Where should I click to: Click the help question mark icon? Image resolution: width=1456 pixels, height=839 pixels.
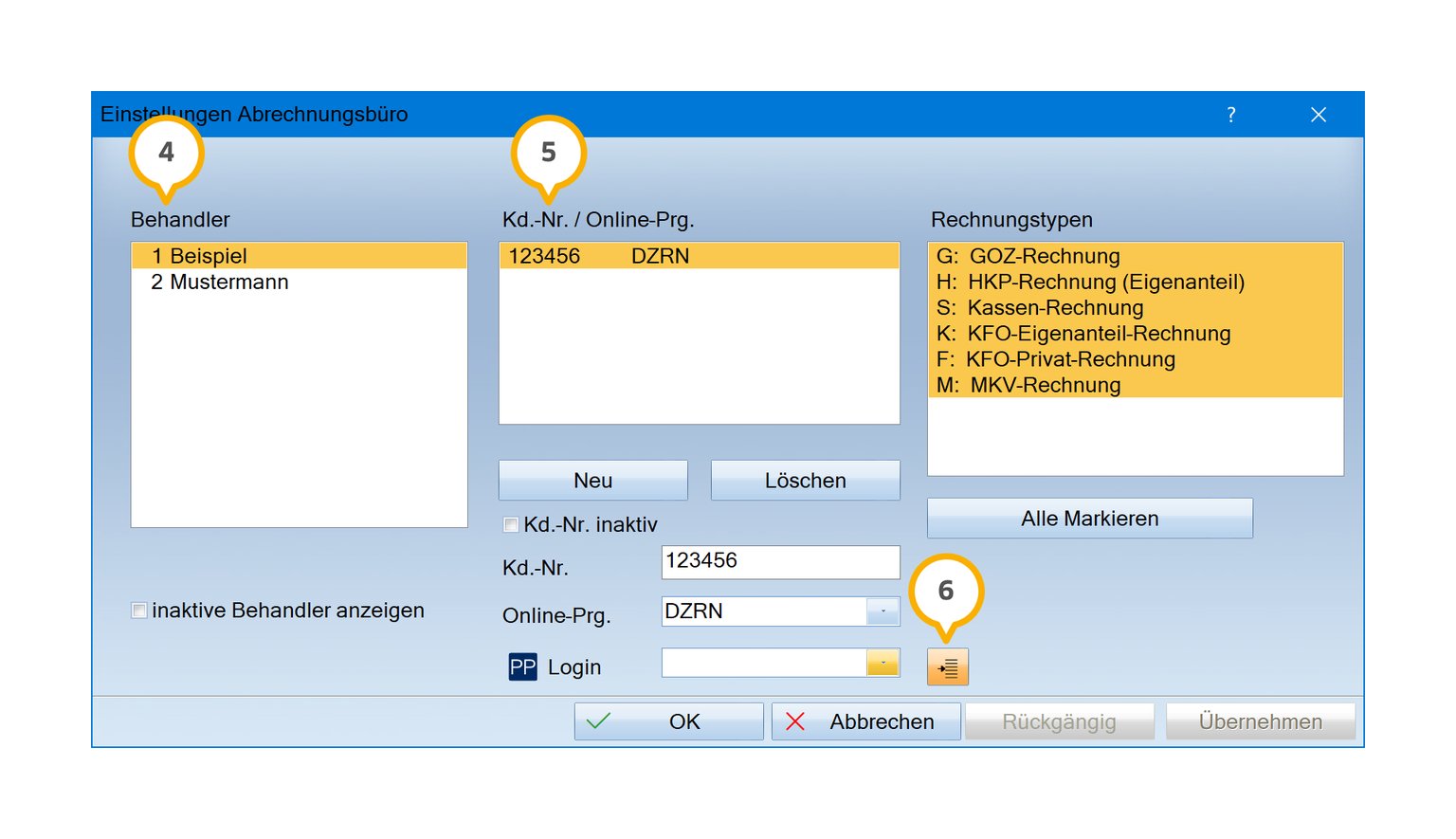point(1230,115)
